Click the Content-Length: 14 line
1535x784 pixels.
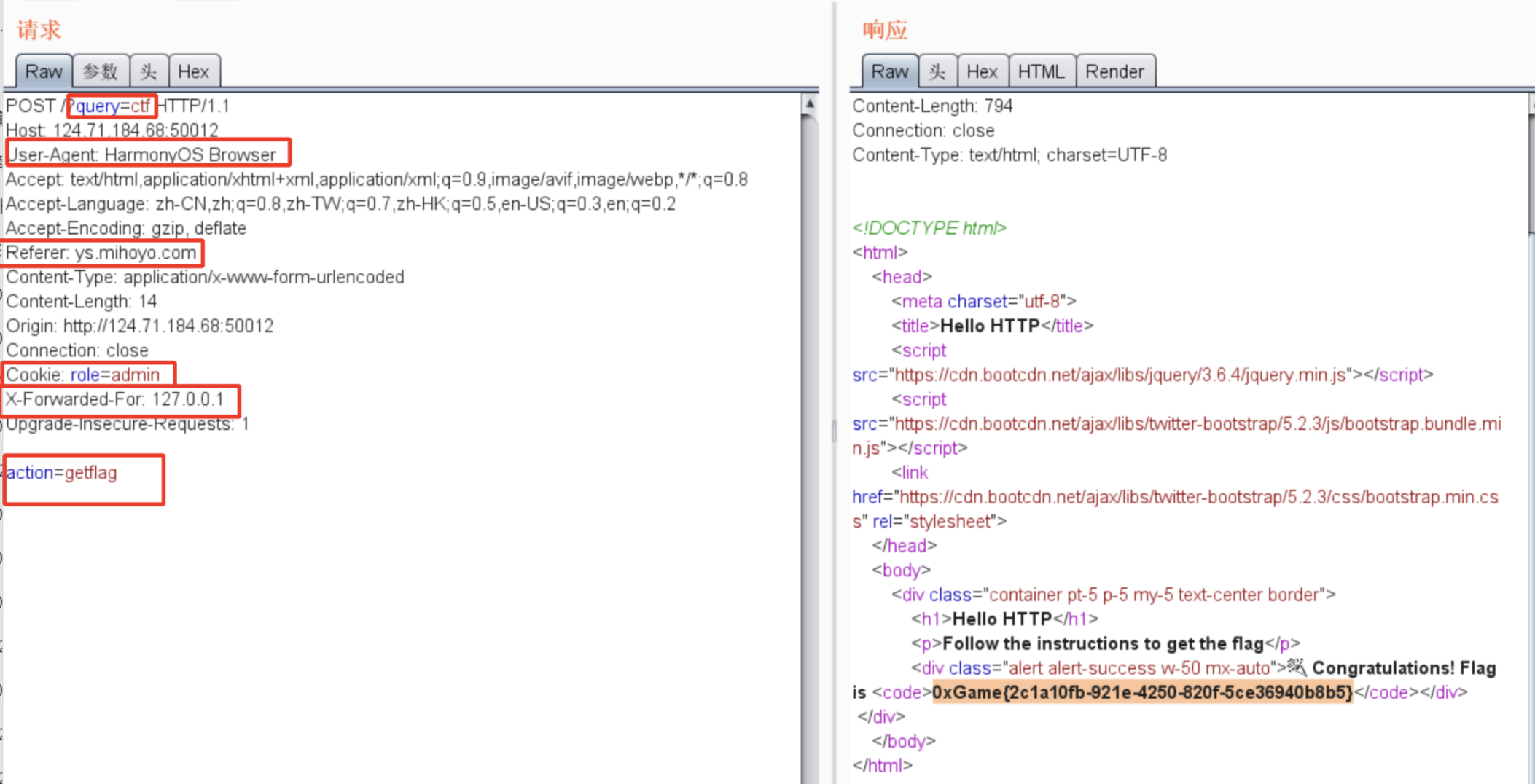pyautogui.click(x=82, y=302)
